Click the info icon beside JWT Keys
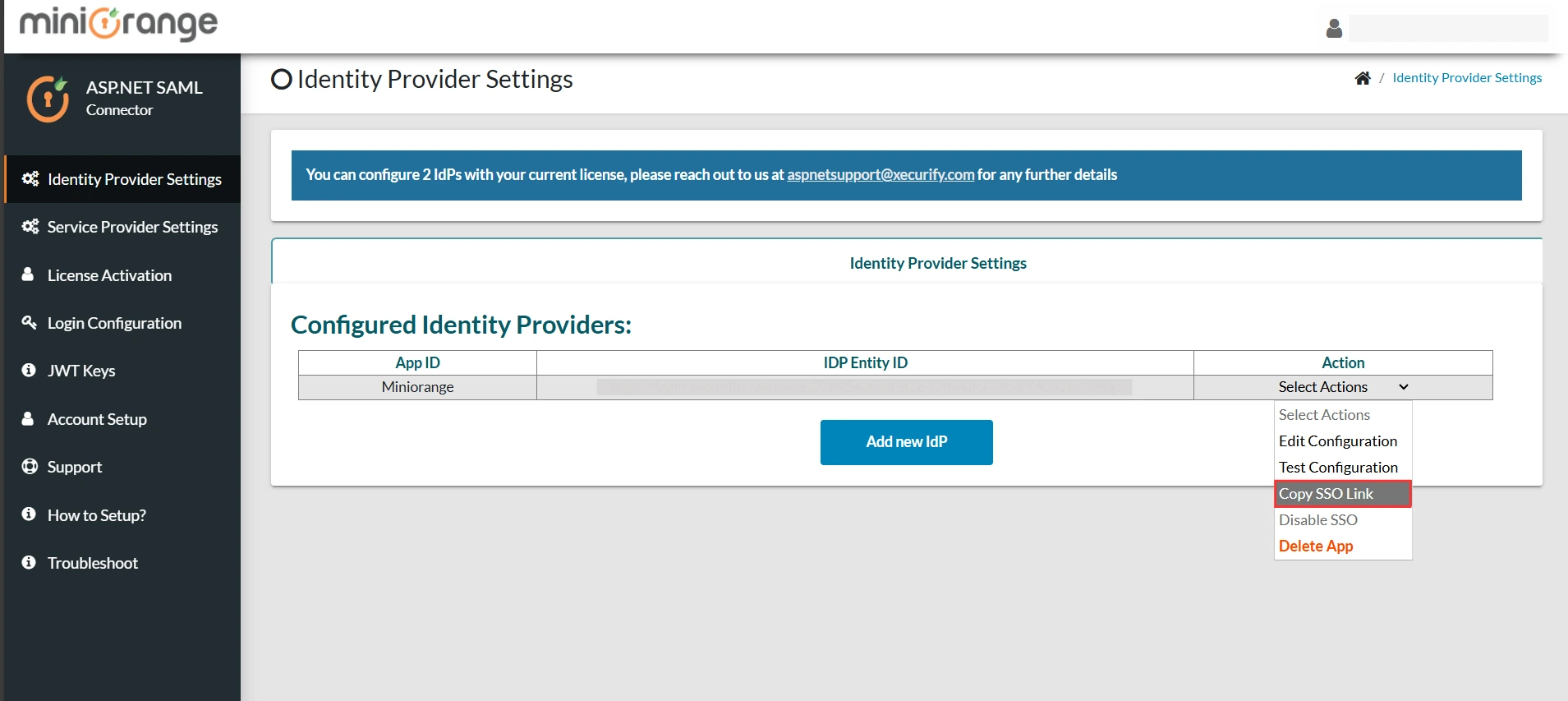This screenshot has height=701, width=1568. 29,371
